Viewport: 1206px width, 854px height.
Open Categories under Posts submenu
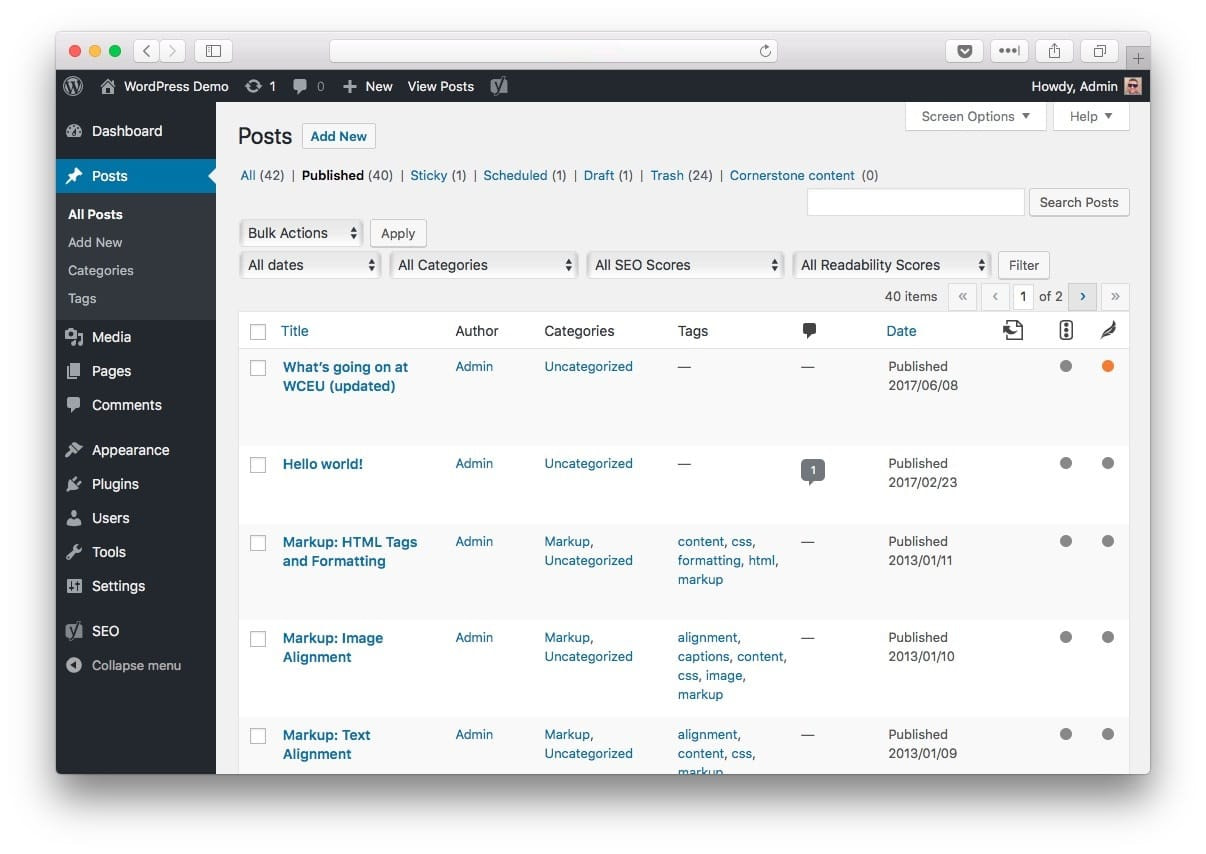tap(101, 270)
